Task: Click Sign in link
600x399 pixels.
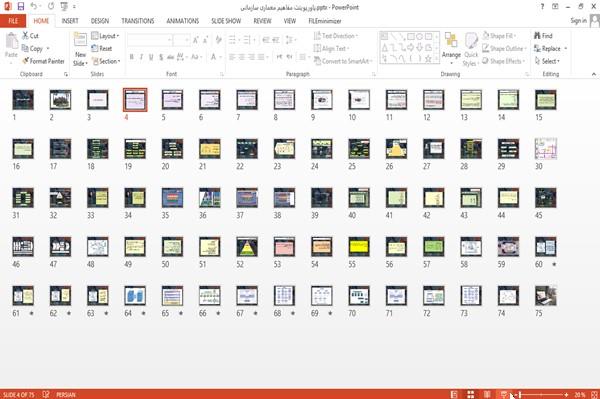Action: tap(578, 21)
